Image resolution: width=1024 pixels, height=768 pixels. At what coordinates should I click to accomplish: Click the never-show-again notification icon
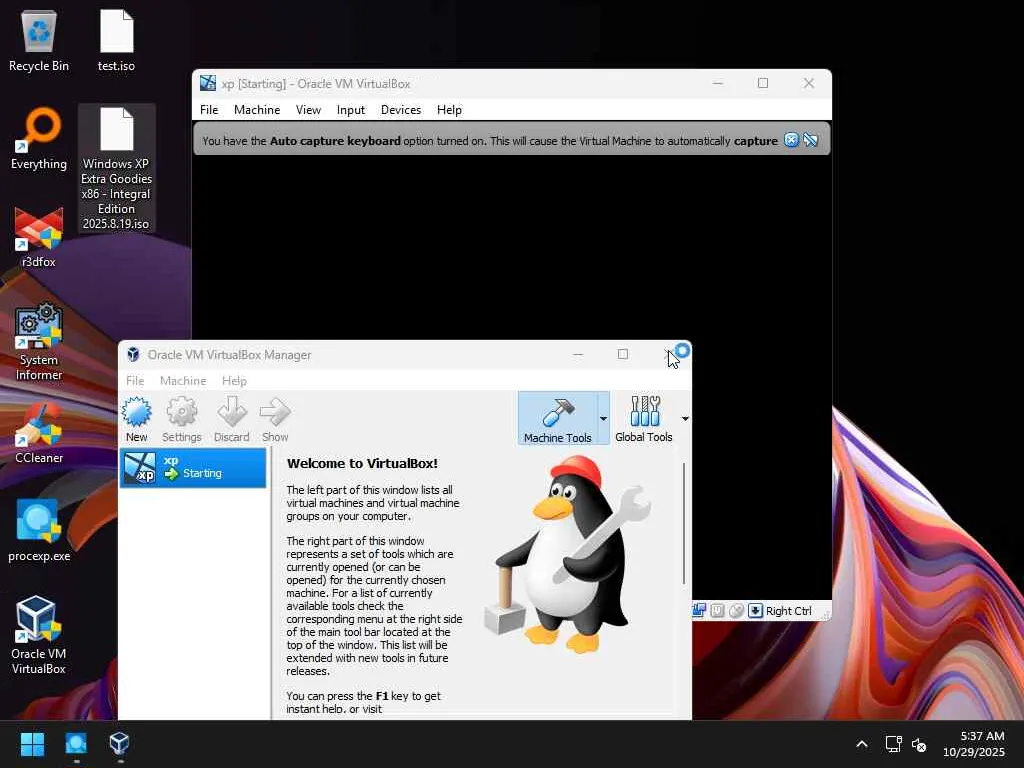[810, 140]
